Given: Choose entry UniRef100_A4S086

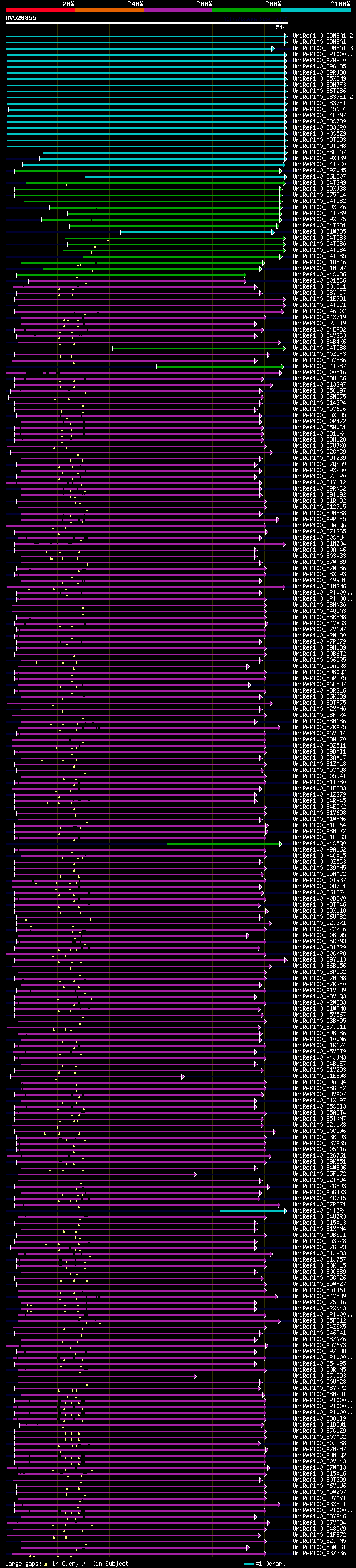Looking at the screenshot, I should pos(319,275).
